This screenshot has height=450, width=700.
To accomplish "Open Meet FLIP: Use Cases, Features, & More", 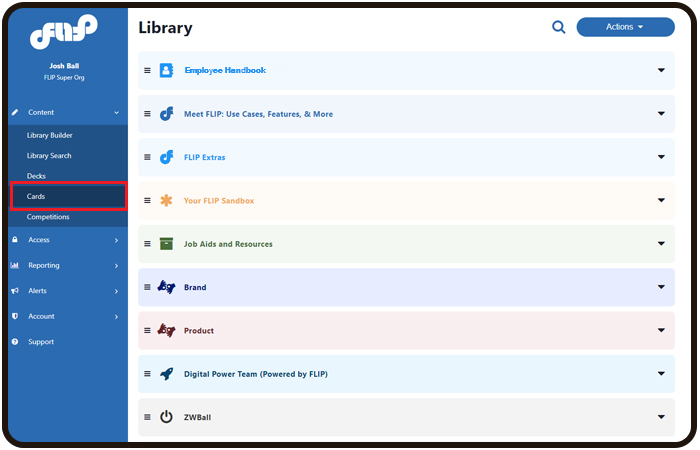I will tap(258, 114).
